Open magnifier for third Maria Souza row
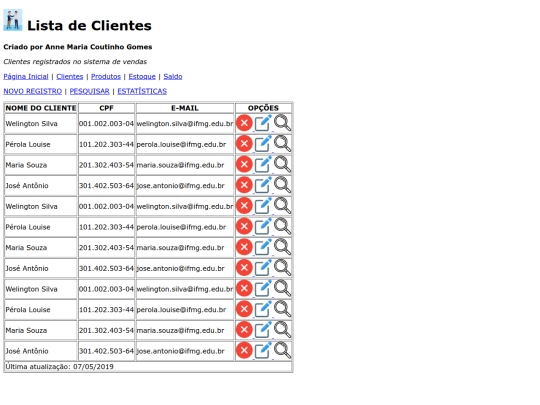Viewport: 540px width, 405px height. [282, 330]
